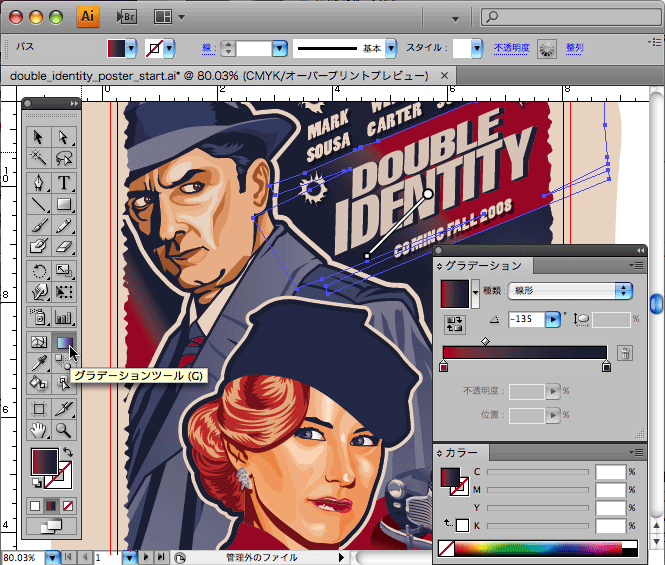Select the Scale tool

pos(64,271)
